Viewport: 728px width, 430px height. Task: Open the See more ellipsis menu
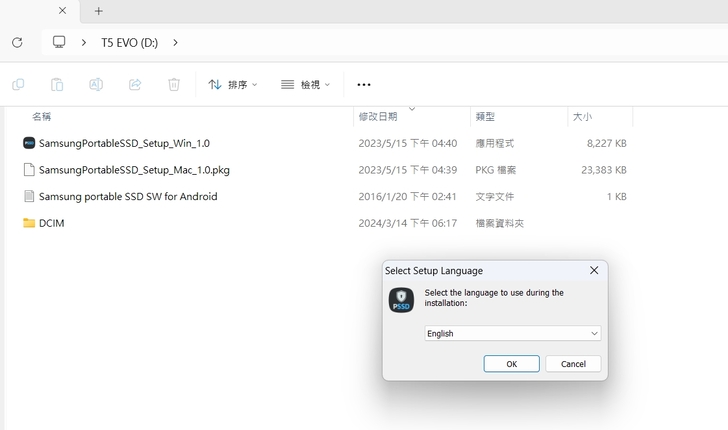coord(364,85)
